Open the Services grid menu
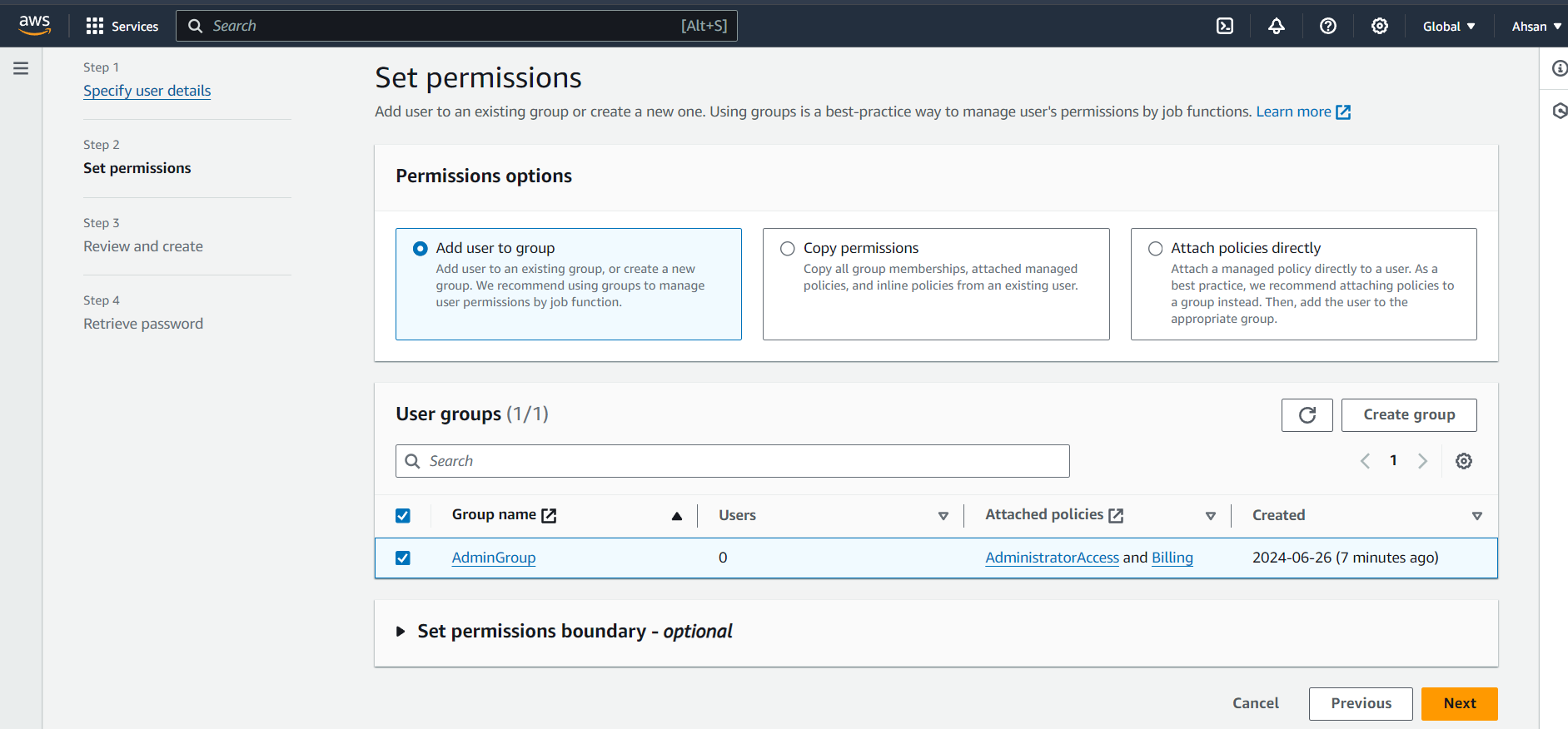1568x729 pixels. coord(122,26)
